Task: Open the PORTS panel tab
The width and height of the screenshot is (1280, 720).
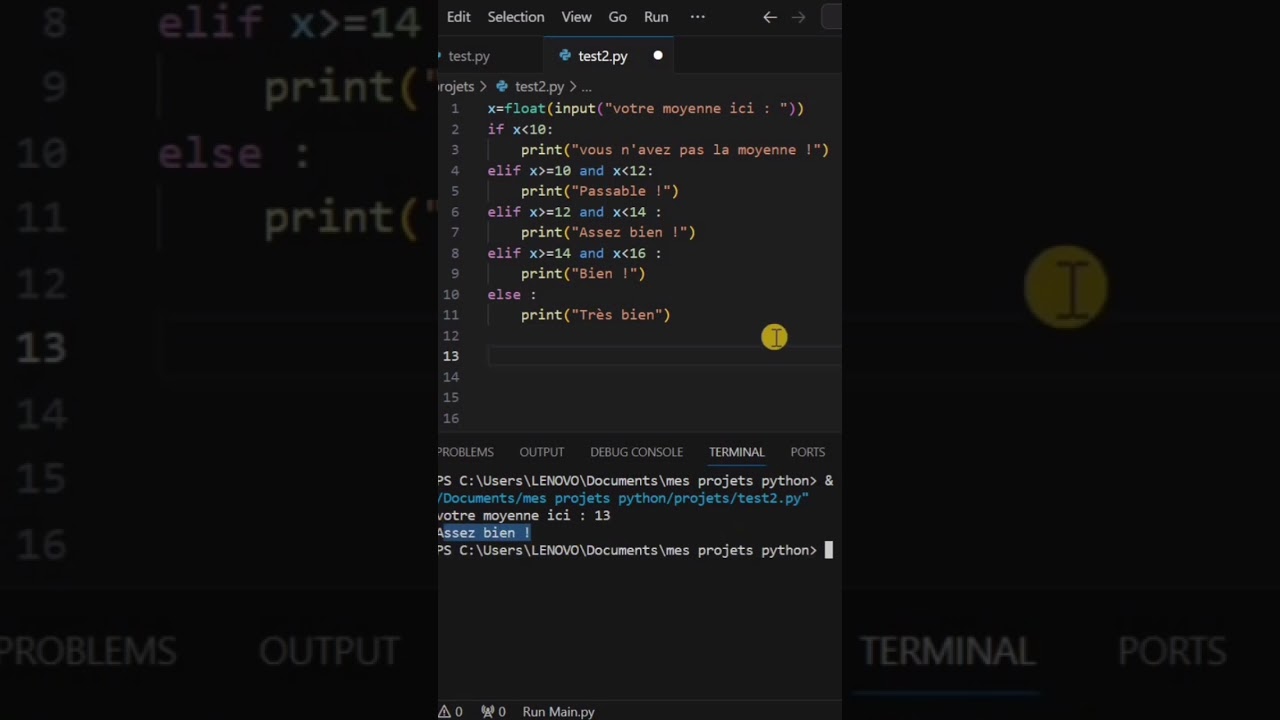Action: point(808,452)
